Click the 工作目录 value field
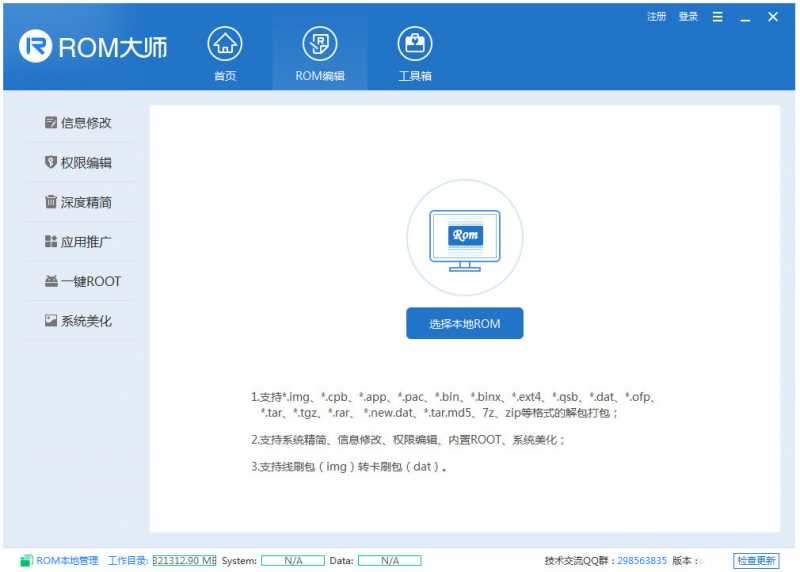The image size is (800, 572). [x=184, y=561]
